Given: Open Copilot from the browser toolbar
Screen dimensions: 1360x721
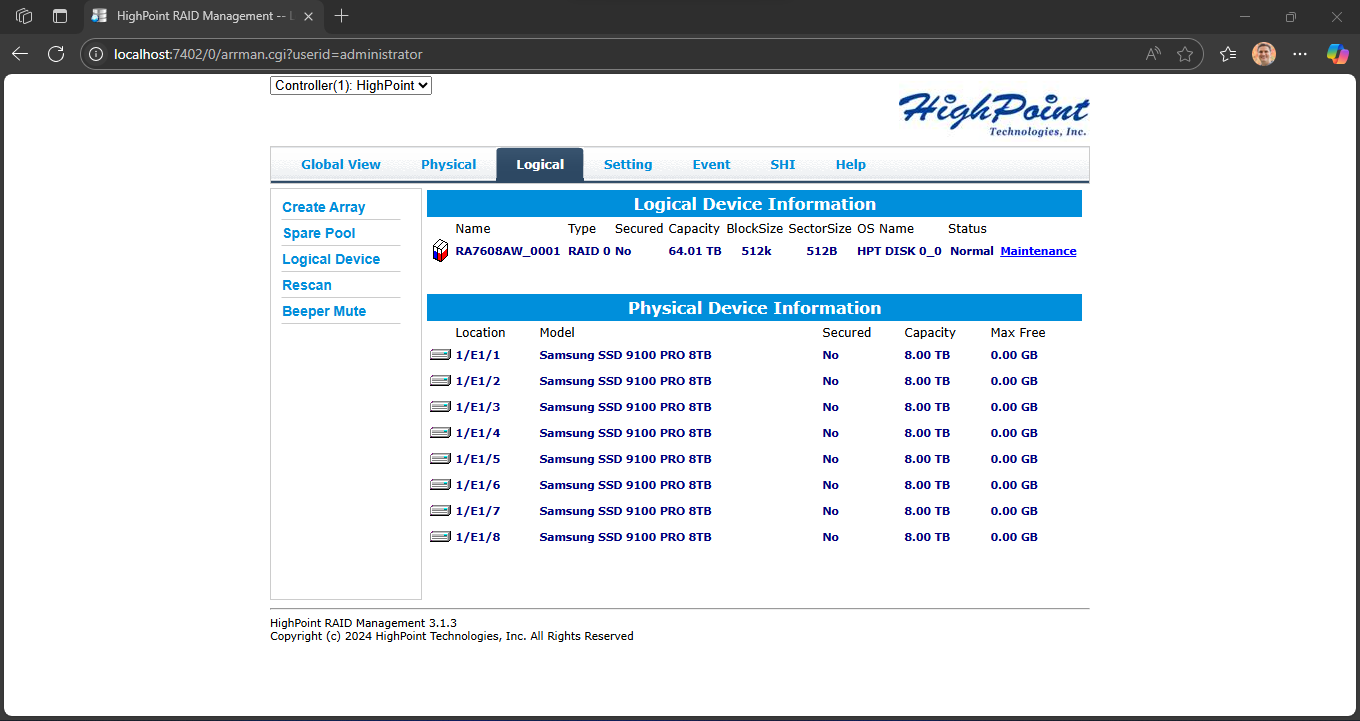Looking at the screenshot, I should click(x=1337, y=54).
